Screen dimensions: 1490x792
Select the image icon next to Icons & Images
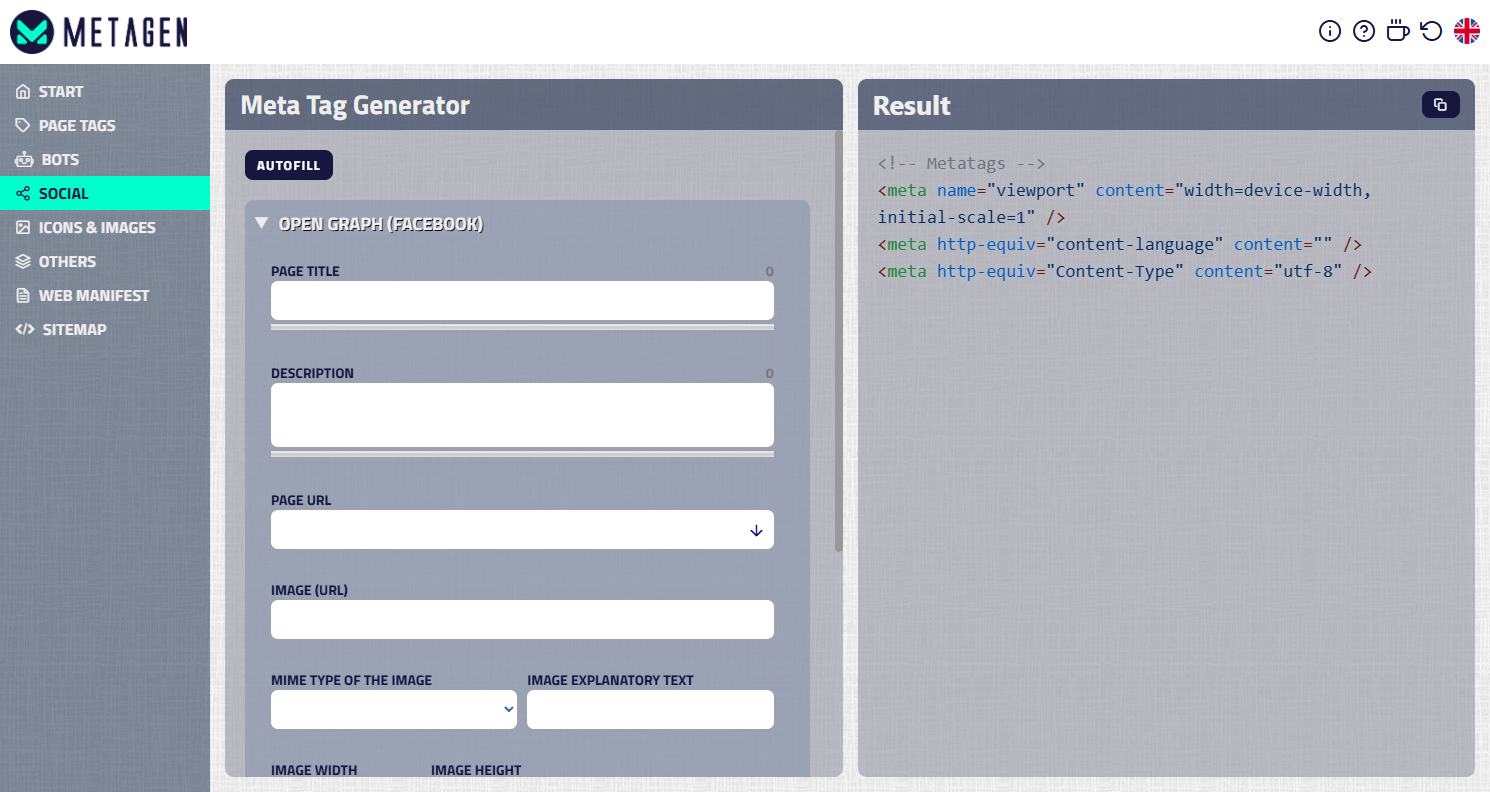(x=23, y=227)
